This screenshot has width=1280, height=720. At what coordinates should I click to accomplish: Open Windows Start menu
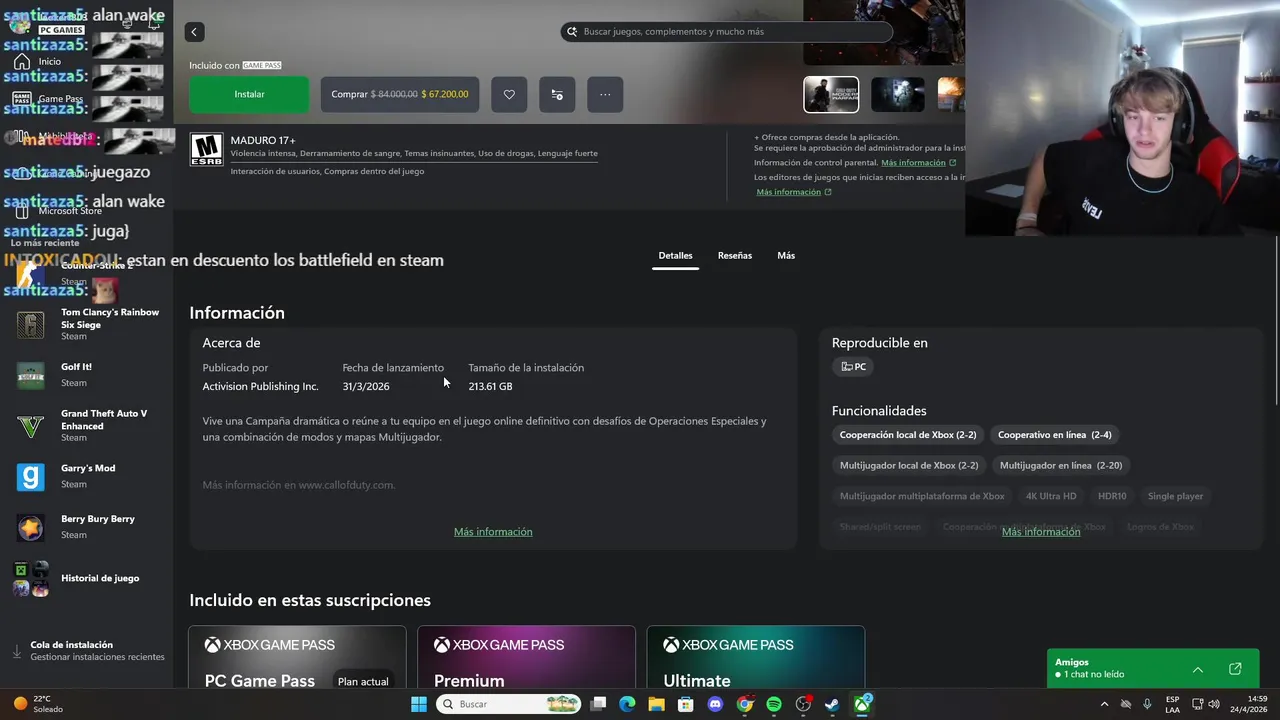coord(419,704)
